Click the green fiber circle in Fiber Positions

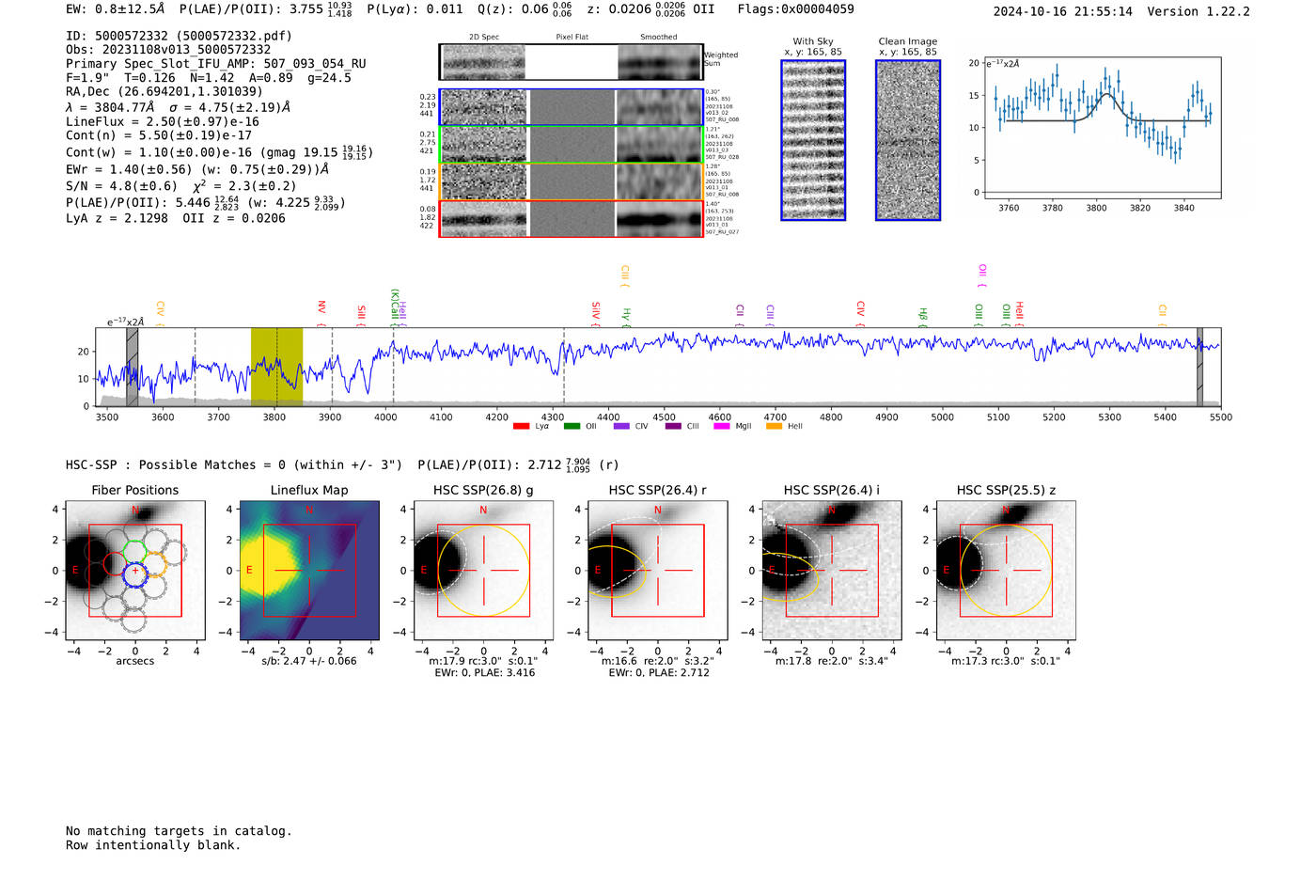point(134,552)
